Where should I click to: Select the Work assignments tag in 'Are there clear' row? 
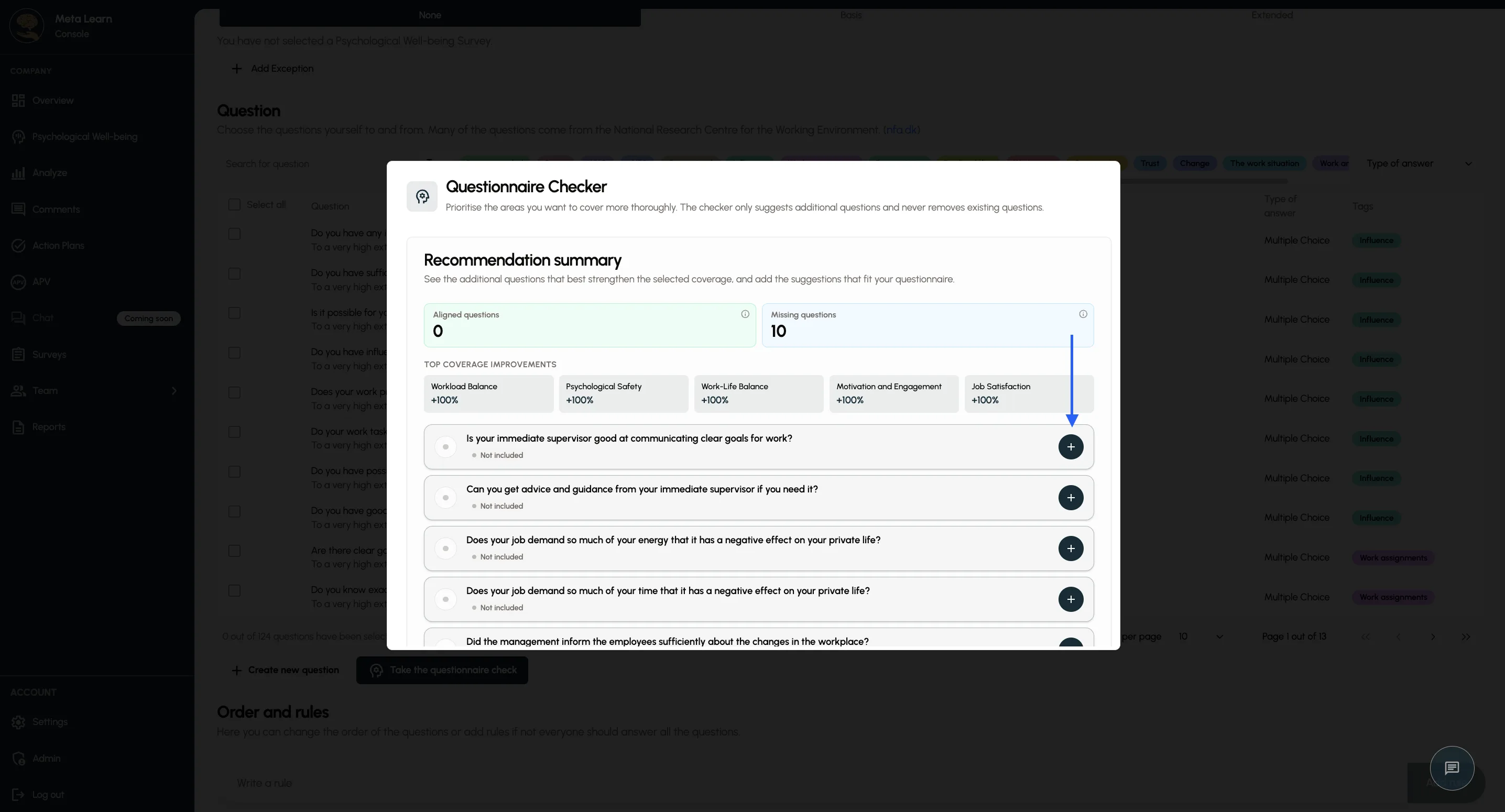[x=1393, y=558]
